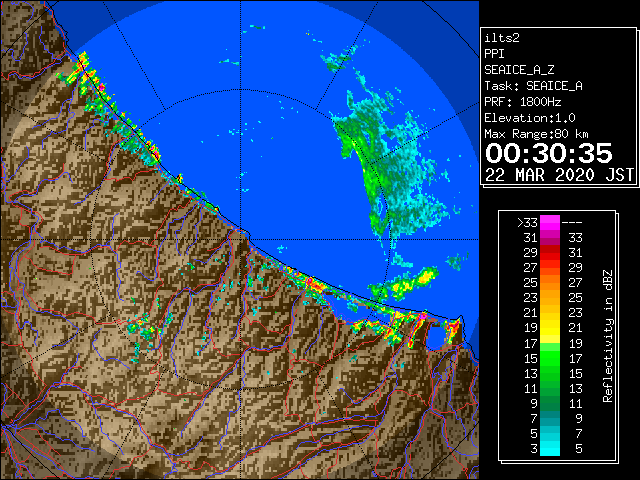640x480 pixels.
Task: Pick the red 29–31 dBZ legend band
Action: [x=550, y=253]
